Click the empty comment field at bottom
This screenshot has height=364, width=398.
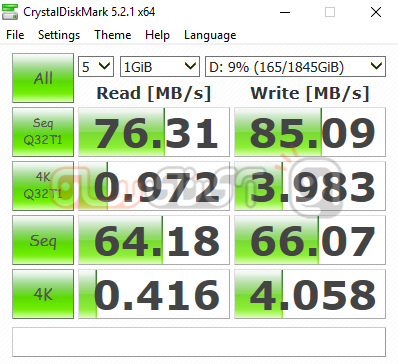click(x=199, y=342)
